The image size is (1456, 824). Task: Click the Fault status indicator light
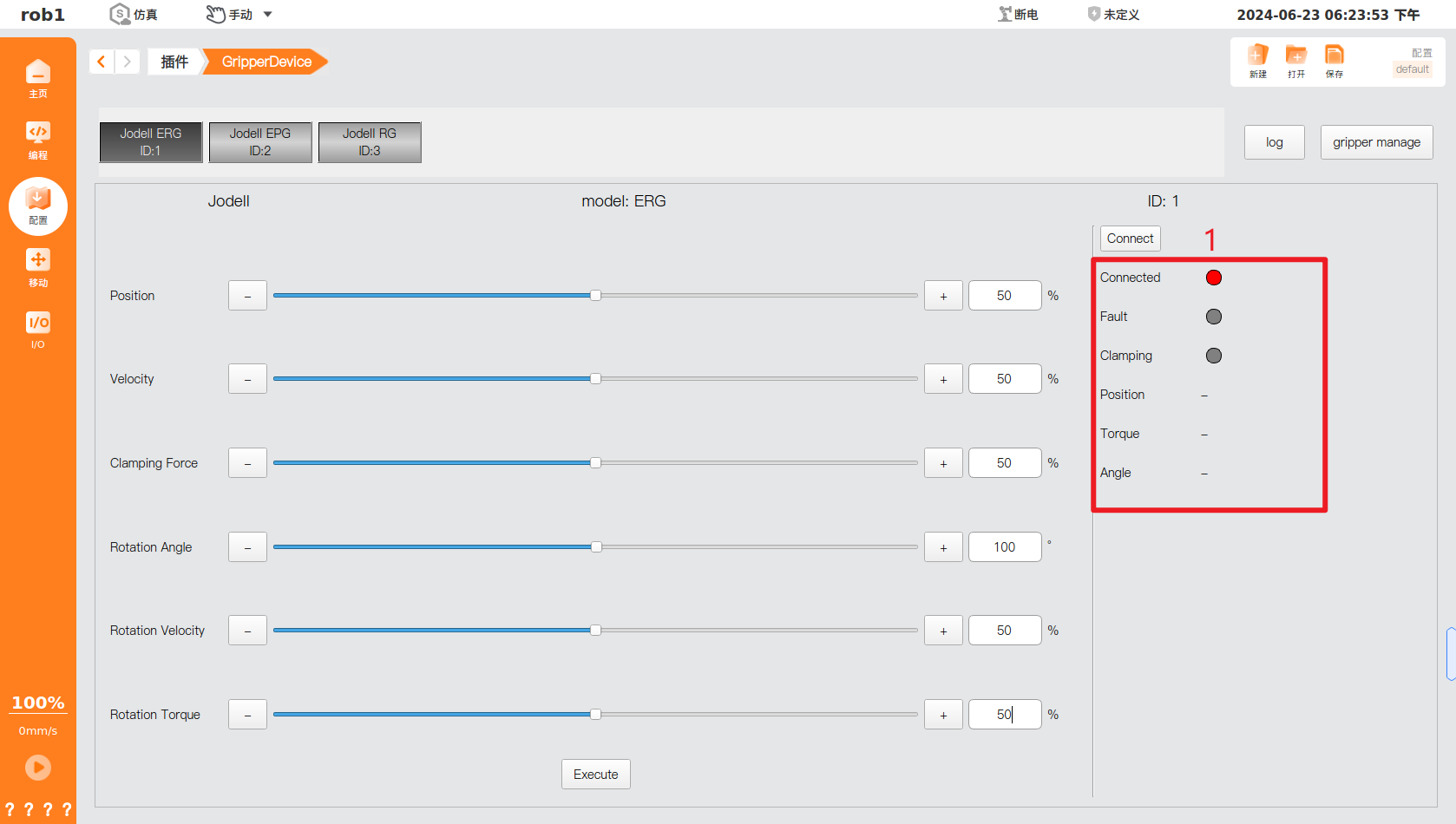coord(1213,316)
